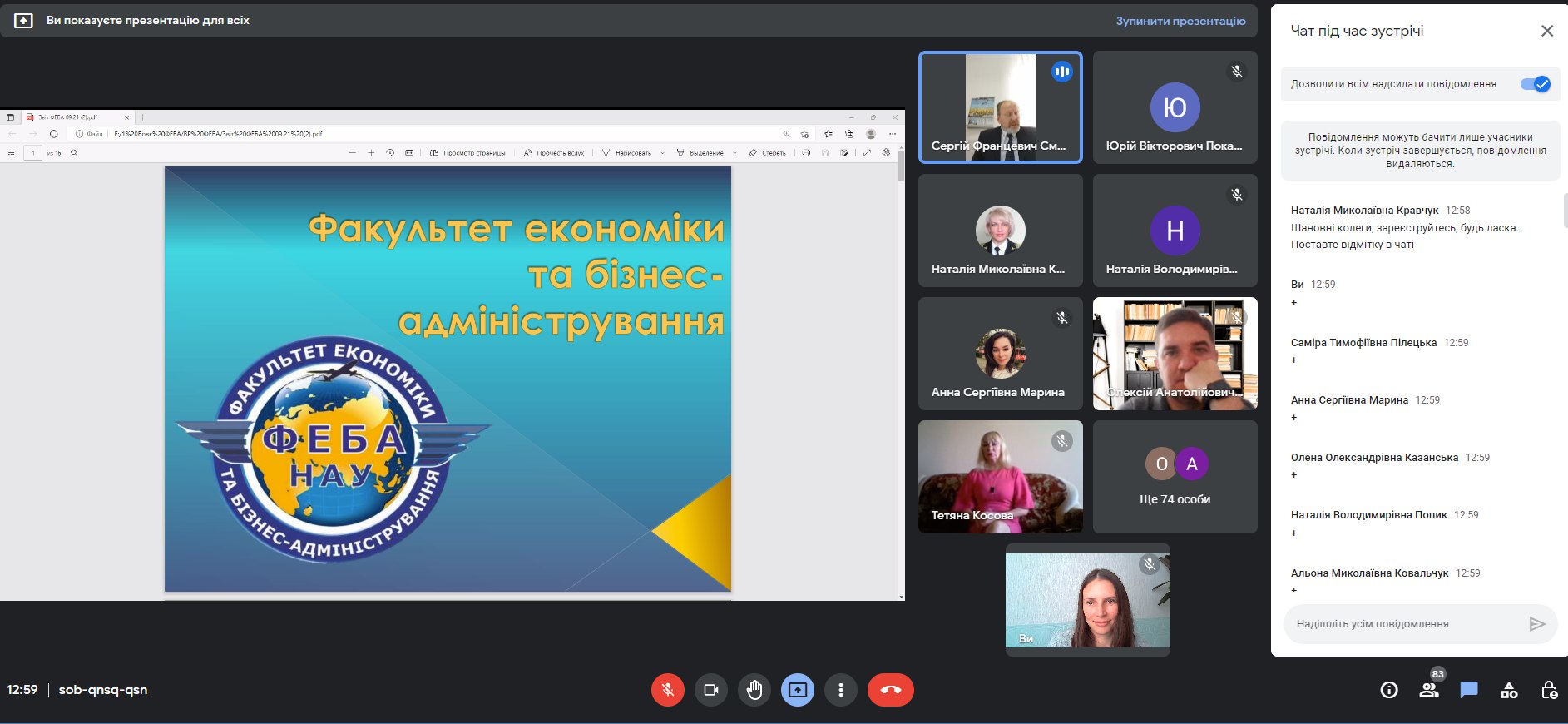Open PDF viewer settings gear
The width and height of the screenshot is (1568, 724).
pos(886,153)
